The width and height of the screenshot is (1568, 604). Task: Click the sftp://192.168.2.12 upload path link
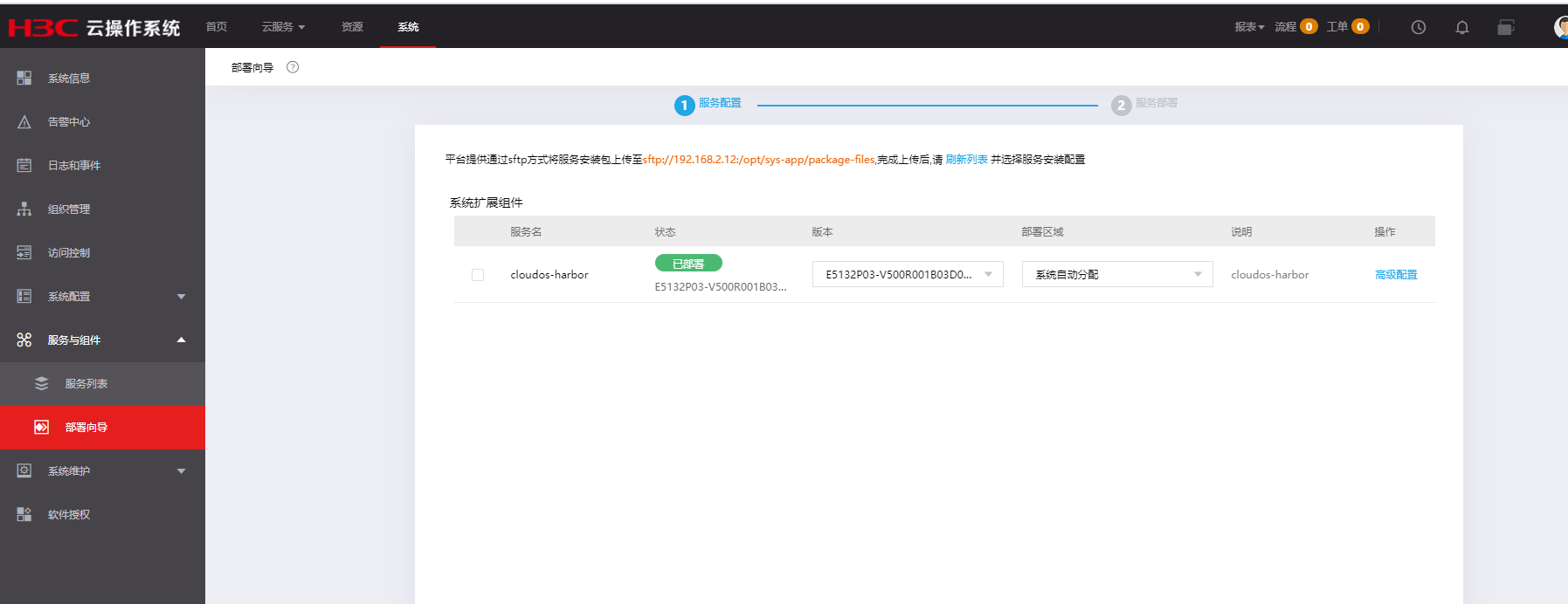(x=759, y=160)
